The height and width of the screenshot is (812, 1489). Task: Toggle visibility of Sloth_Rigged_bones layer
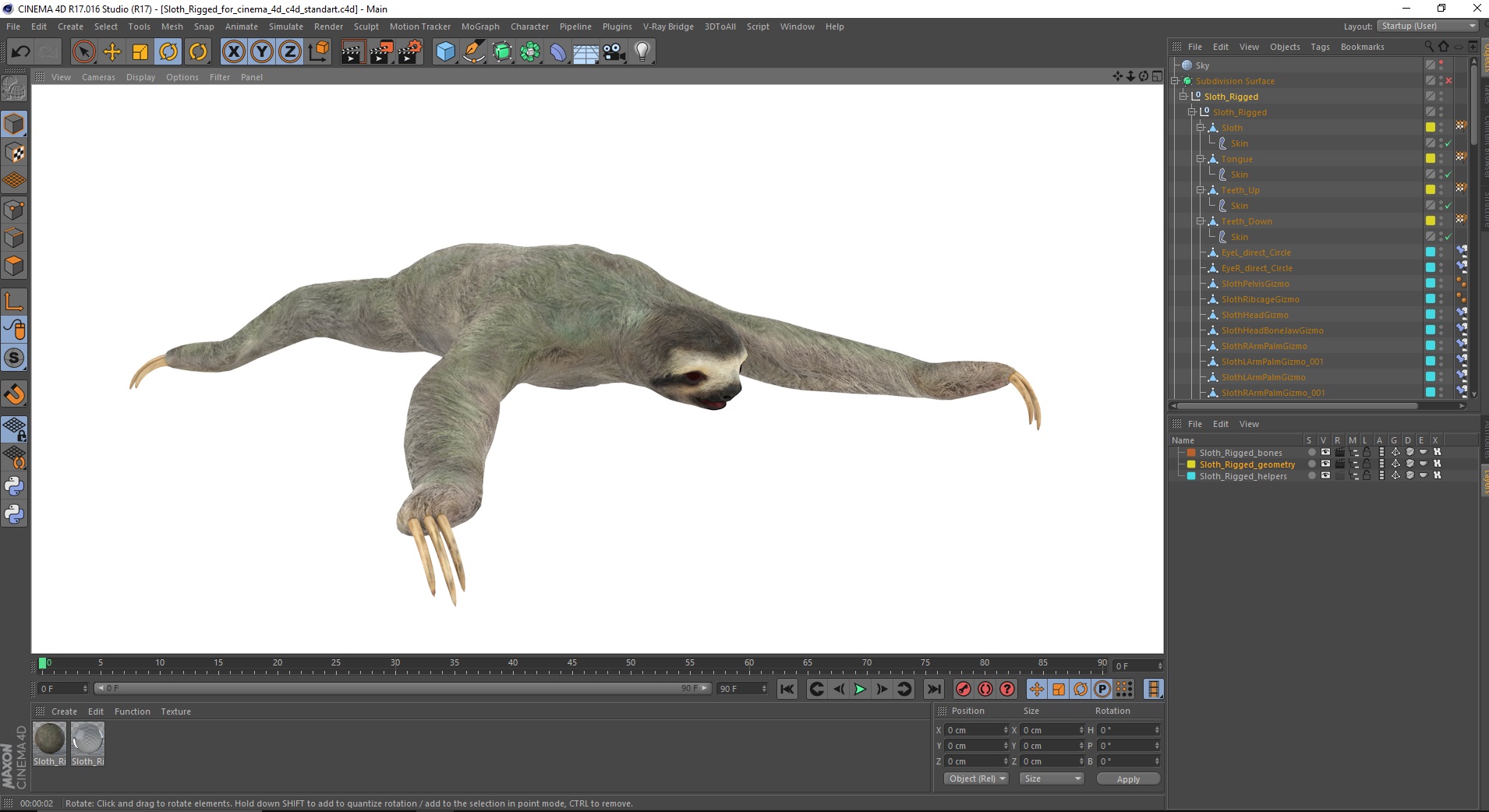click(1325, 452)
